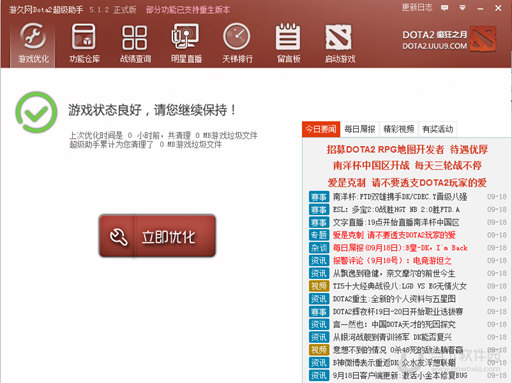Screen dimensions: 512x383
Task: Click the title text 部分功能已支持重生版本
Action: 188,10
